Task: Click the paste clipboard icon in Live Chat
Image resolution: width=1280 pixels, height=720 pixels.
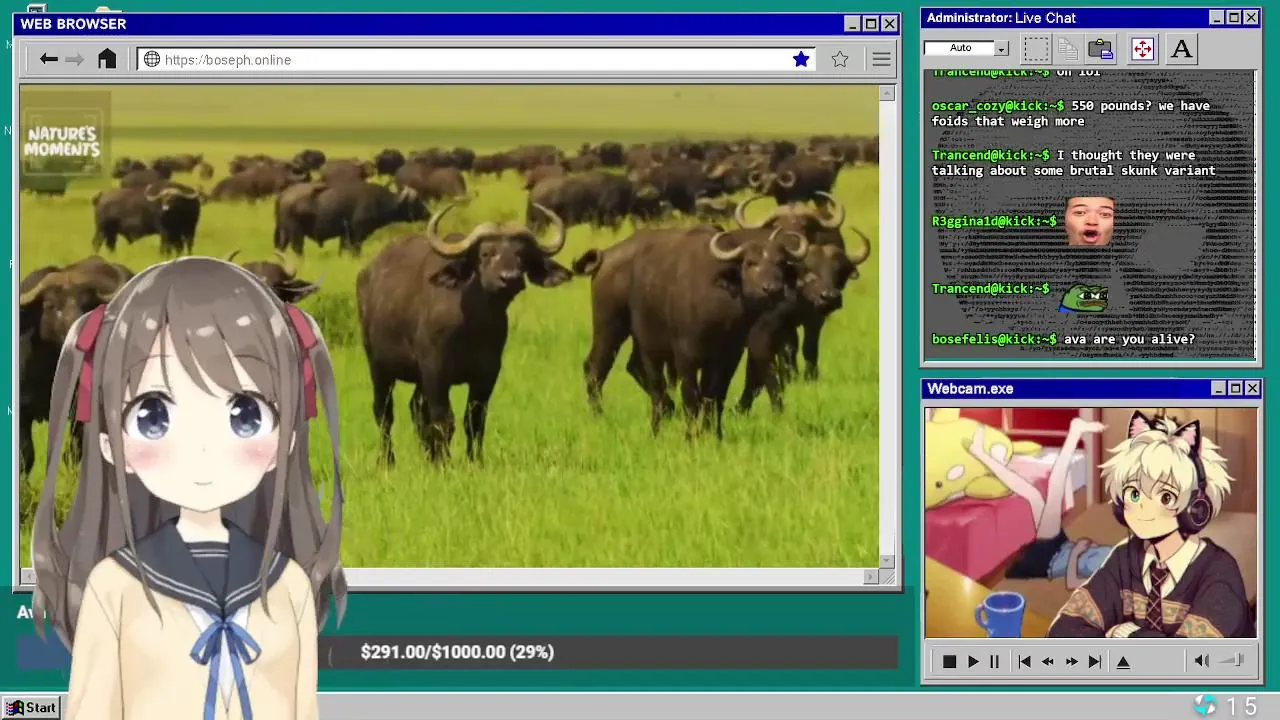Action: coord(1101,48)
